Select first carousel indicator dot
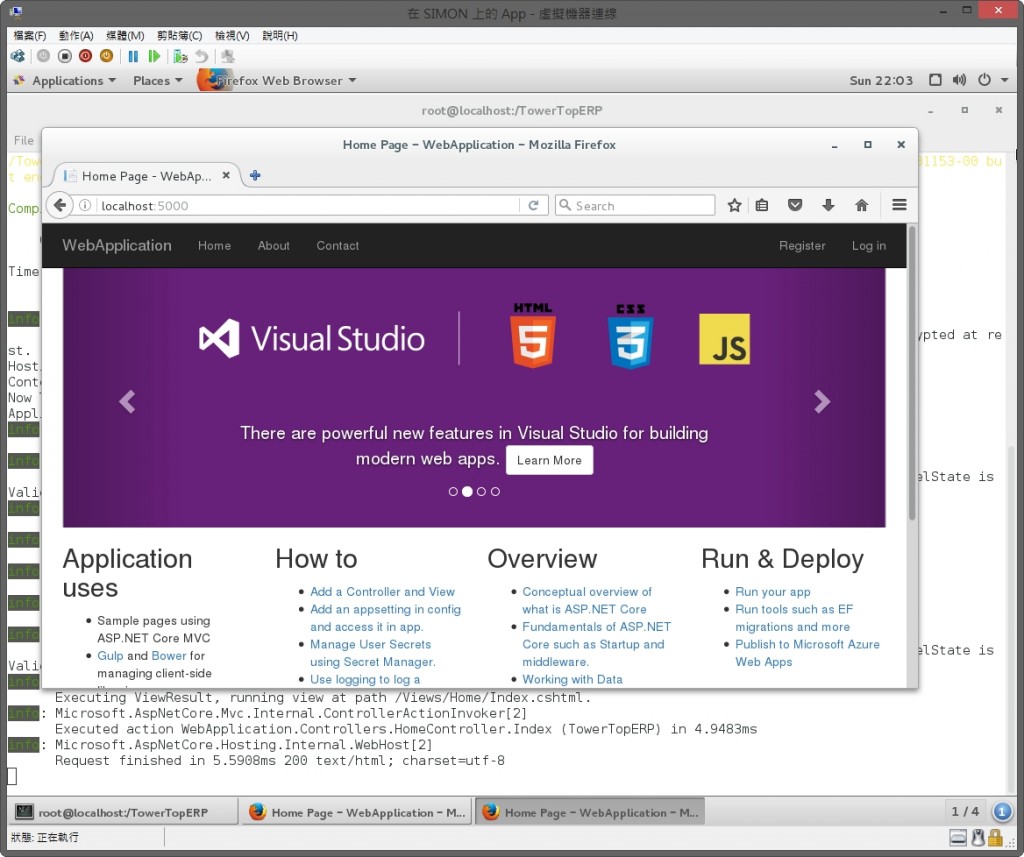Screen dimensions: 1024x857 coord(453,491)
